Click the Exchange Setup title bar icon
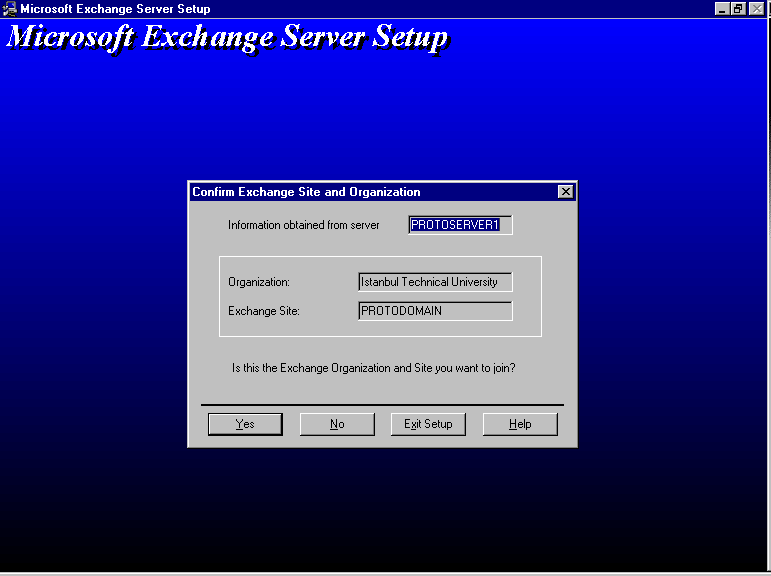This screenshot has height=576, width=771. (x=9, y=9)
